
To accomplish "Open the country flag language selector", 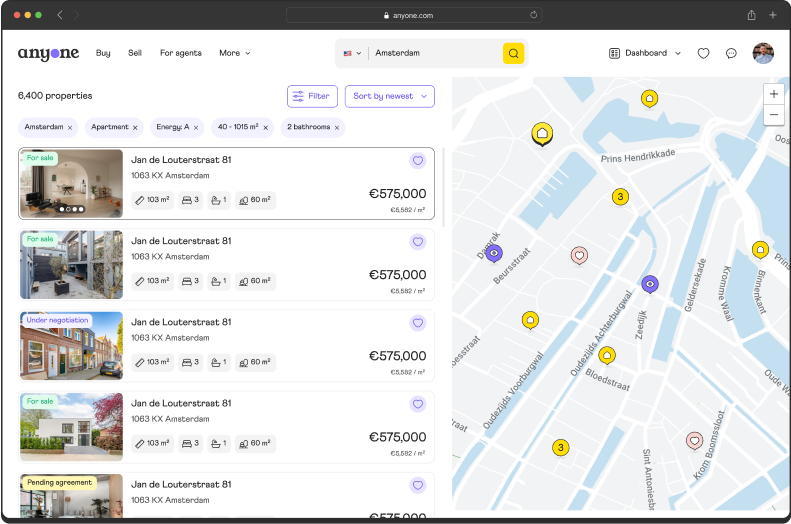I will [x=352, y=53].
